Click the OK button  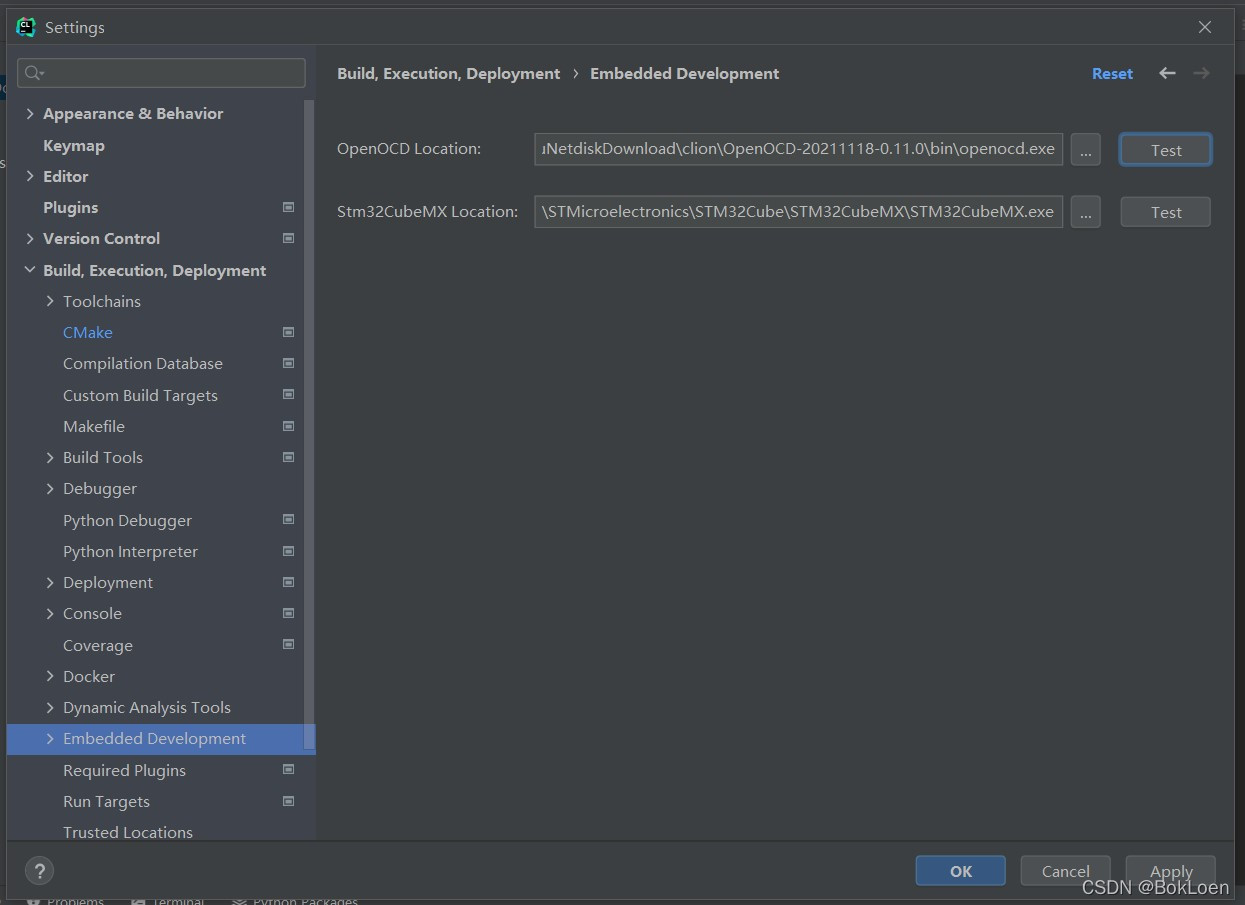(x=960, y=871)
